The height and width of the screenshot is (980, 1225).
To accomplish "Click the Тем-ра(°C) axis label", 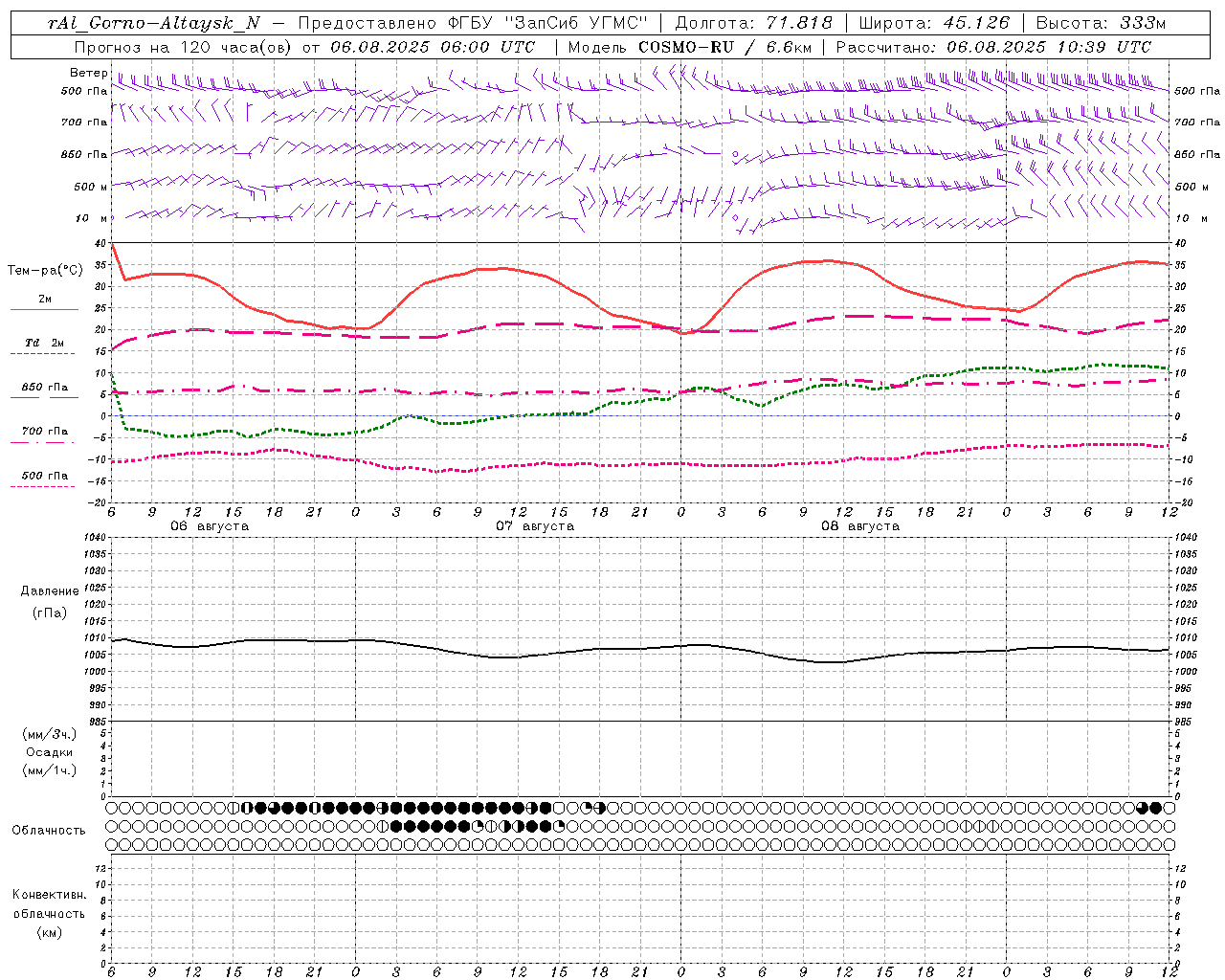I will click(45, 271).
